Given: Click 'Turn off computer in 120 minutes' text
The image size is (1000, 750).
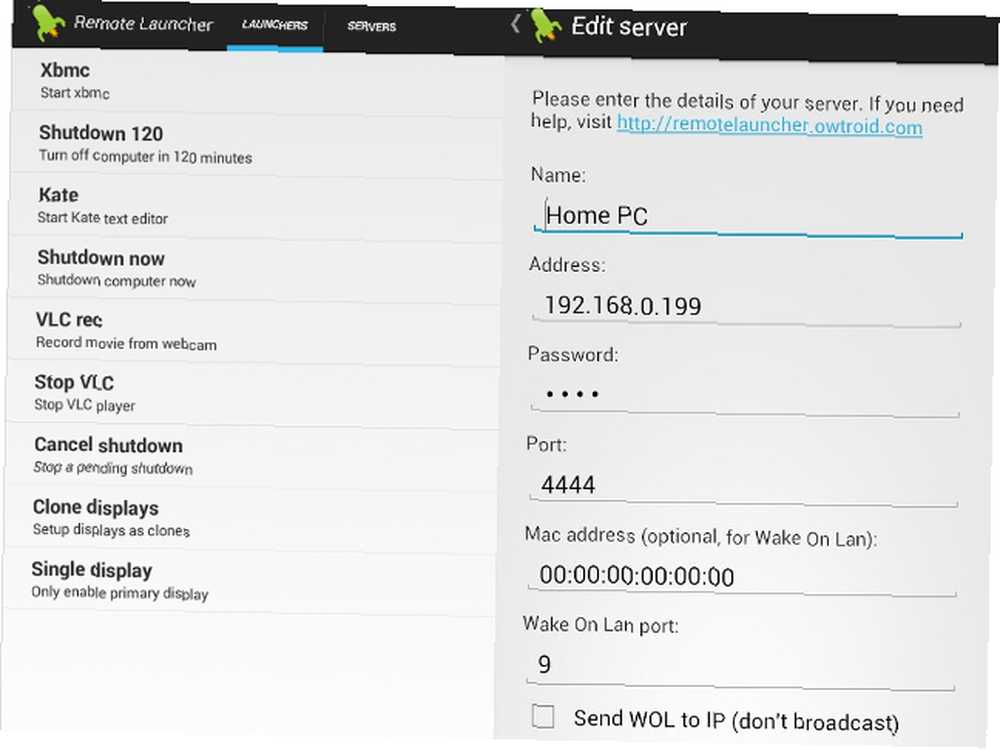Looking at the screenshot, I should tap(145, 156).
